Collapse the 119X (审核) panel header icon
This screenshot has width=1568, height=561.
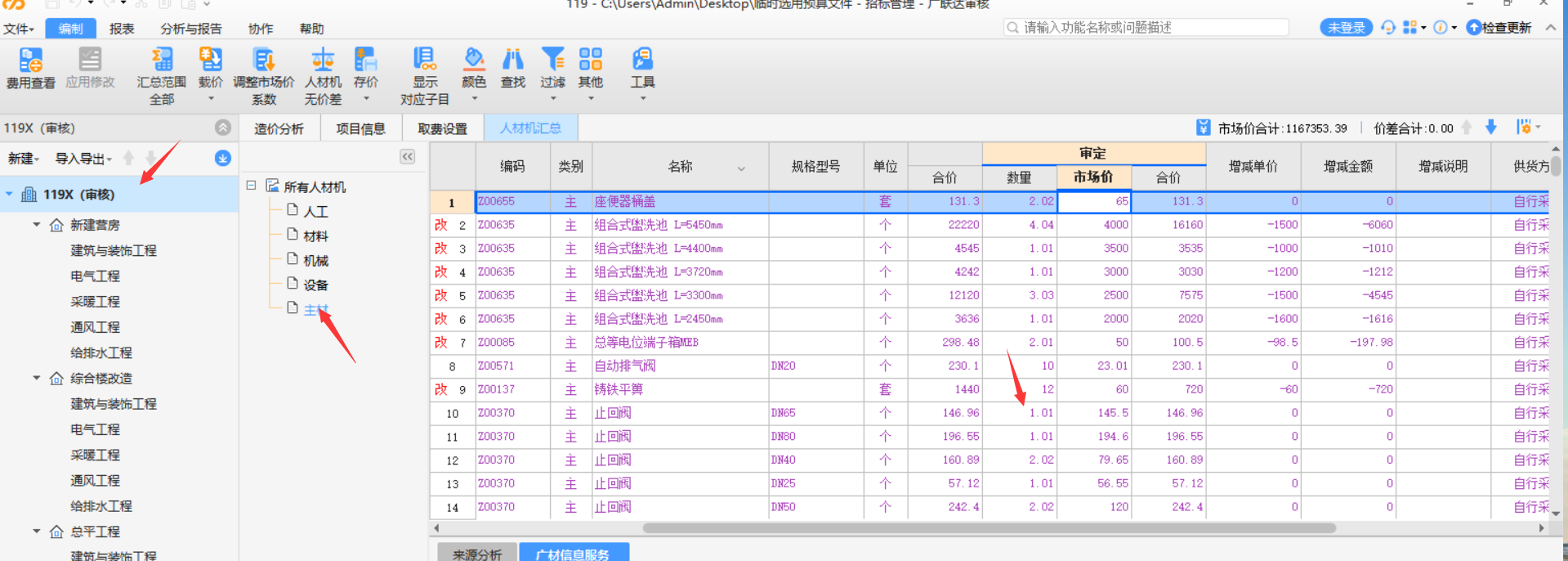click(x=223, y=128)
